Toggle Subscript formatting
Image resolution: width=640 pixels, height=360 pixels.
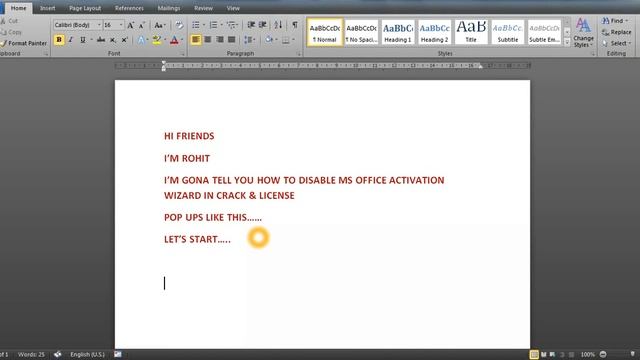pyautogui.click(x=113, y=40)
